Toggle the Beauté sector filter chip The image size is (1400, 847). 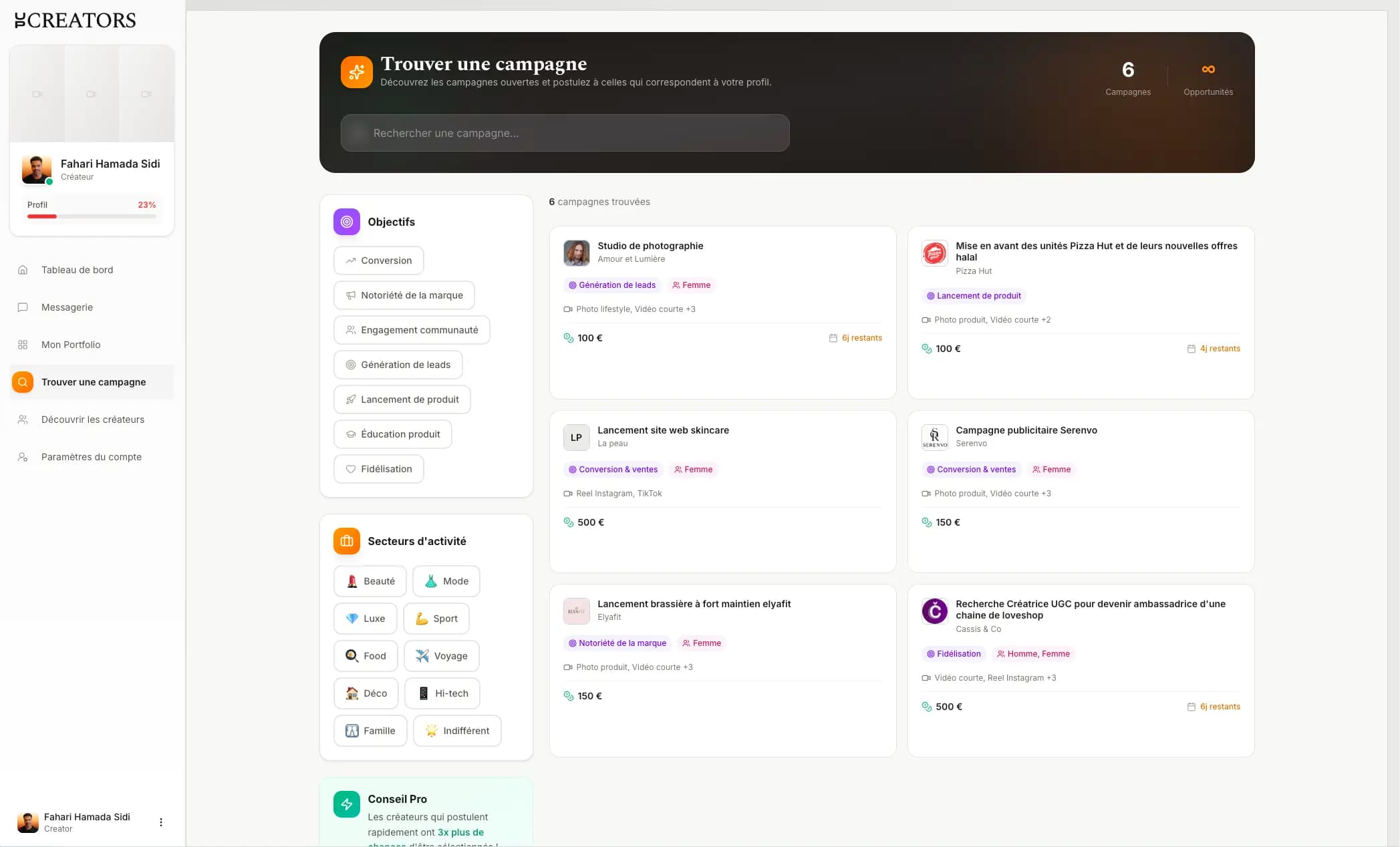tap(370, 581)
